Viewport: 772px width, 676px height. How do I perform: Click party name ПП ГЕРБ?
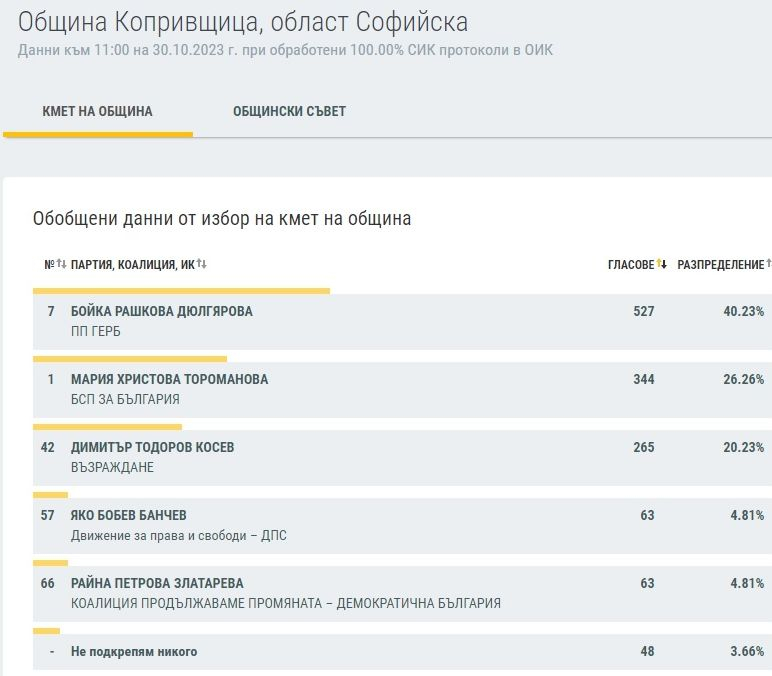coord(96,331)
